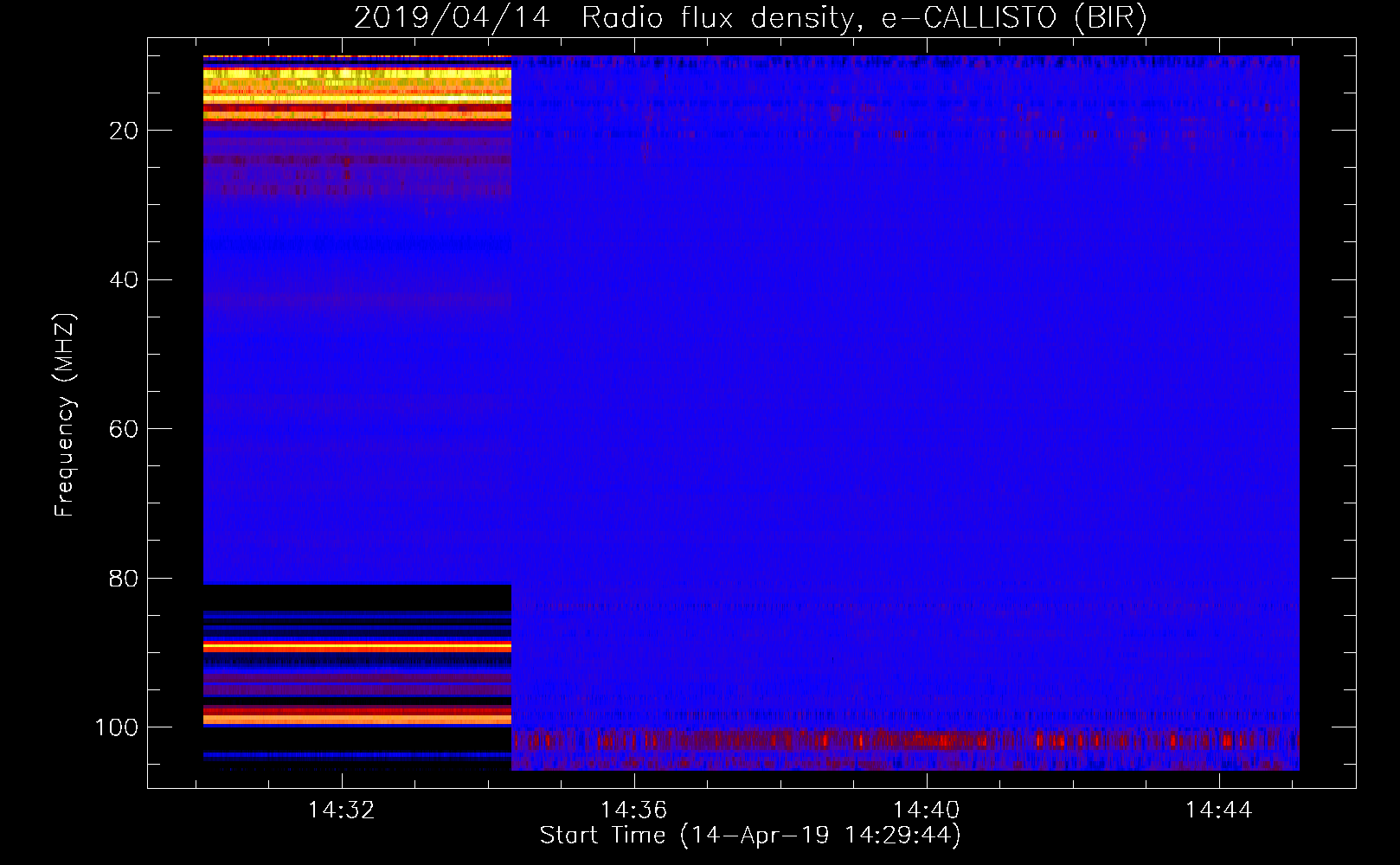
Task: Click the '80' frequency tick label
Action: [x=125, y=579]
